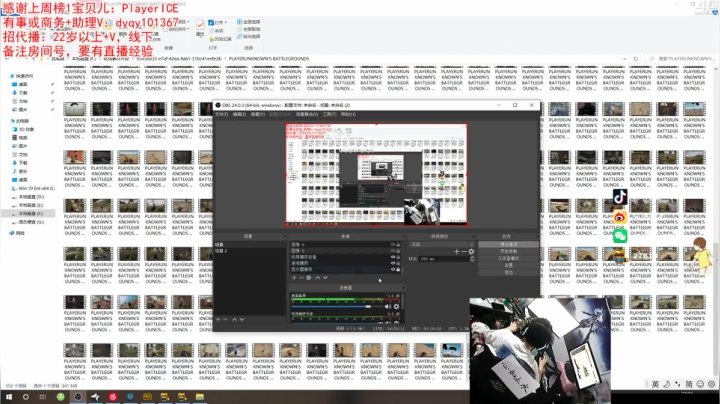Image resolution: width=720 pixels, height=404 pixels.
Task: Open transition properties gear icon
Action: click(471, 252)
